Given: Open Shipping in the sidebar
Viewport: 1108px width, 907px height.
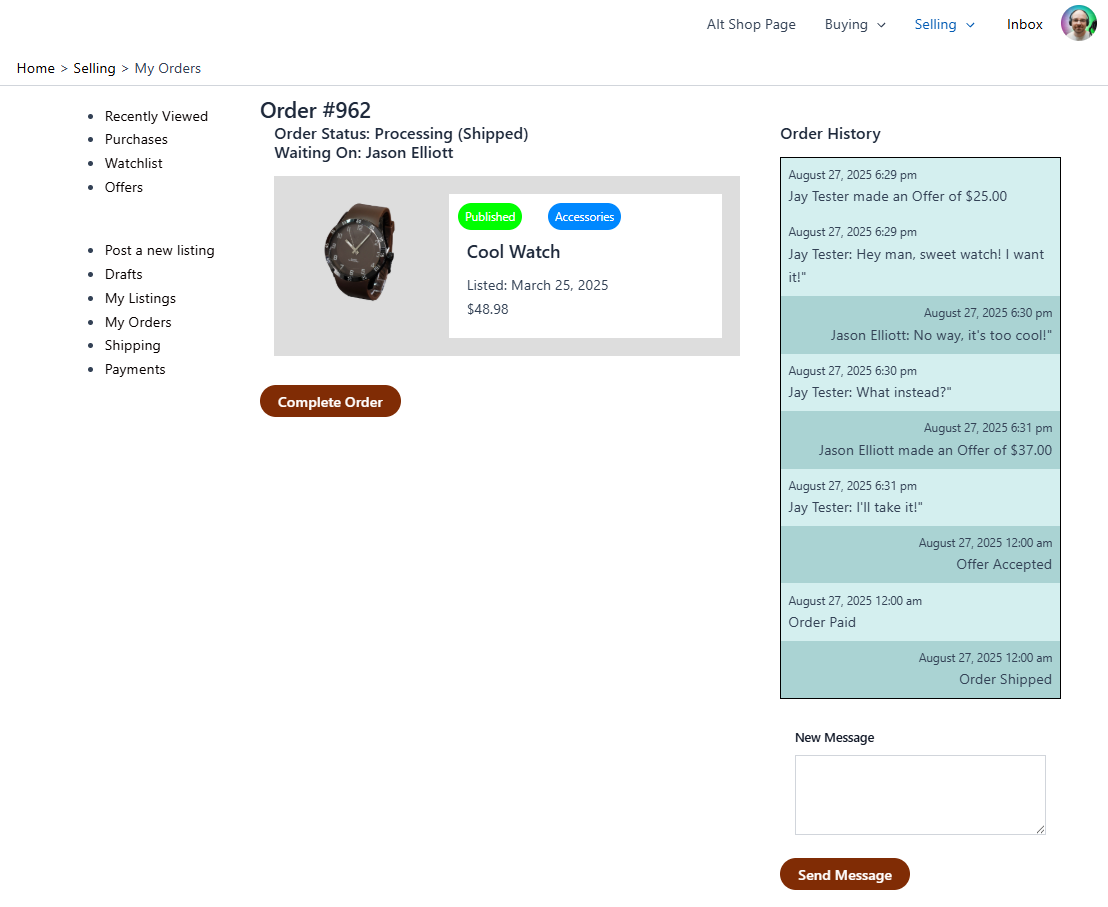Looking at the screenshot, I should click(132, 345).
